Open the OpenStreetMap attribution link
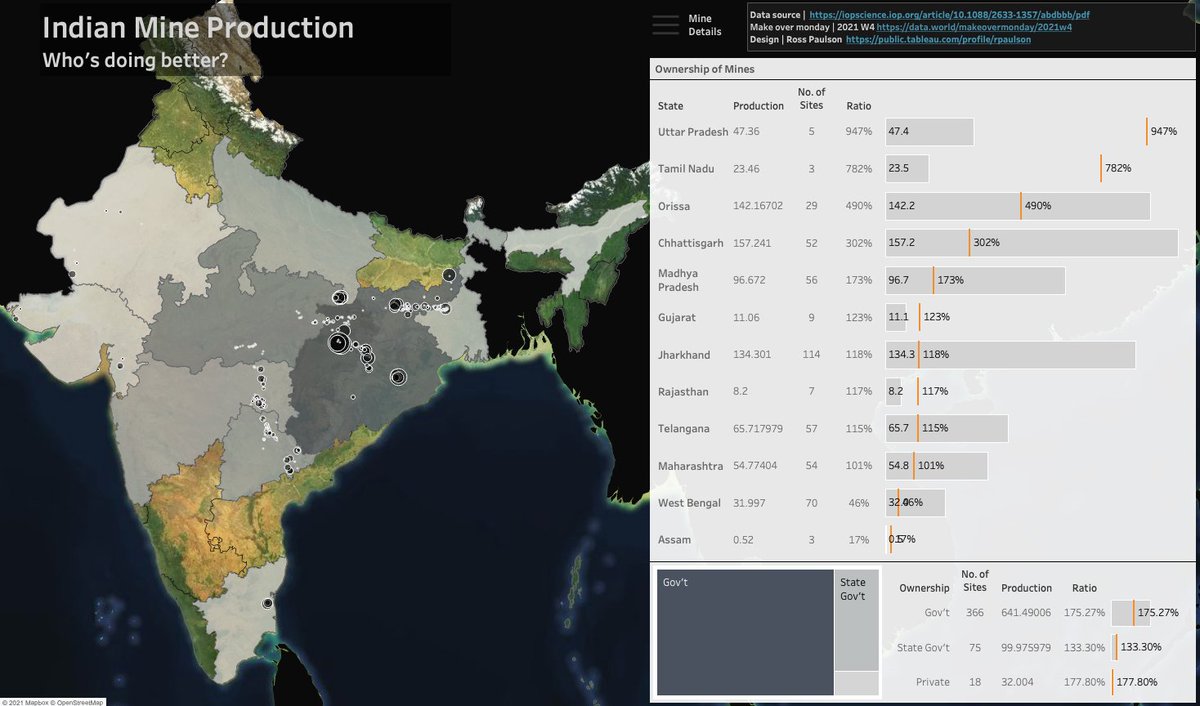This screenshot has height=706, width=1200. click(80, 702)
